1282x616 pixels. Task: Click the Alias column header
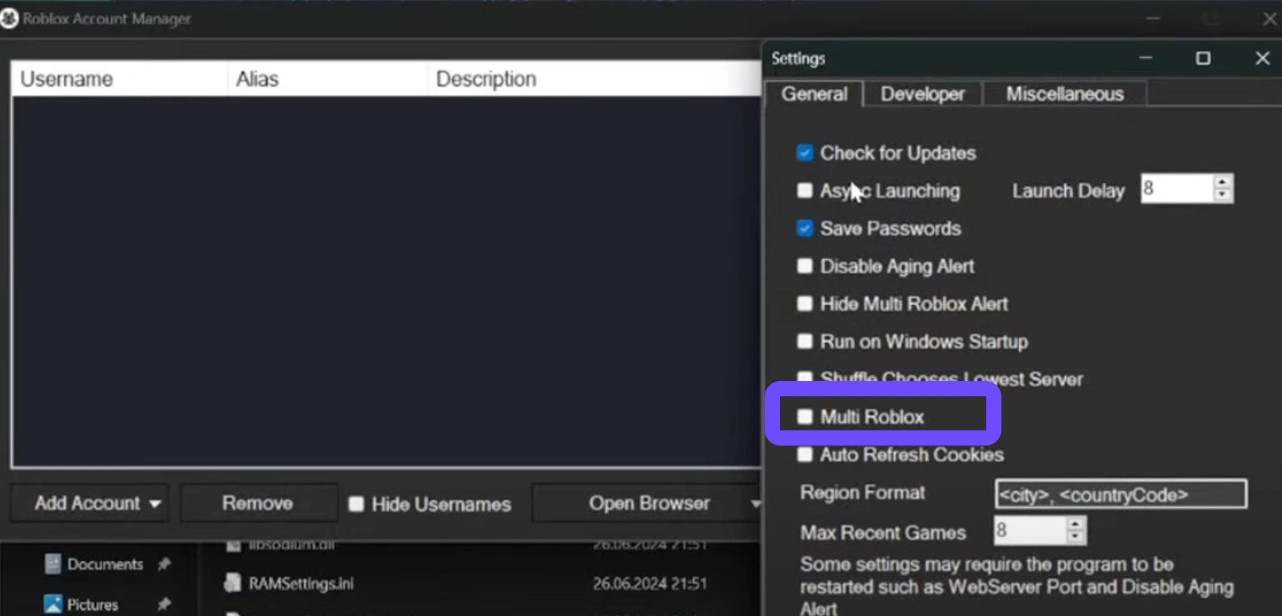pos(328,79)
